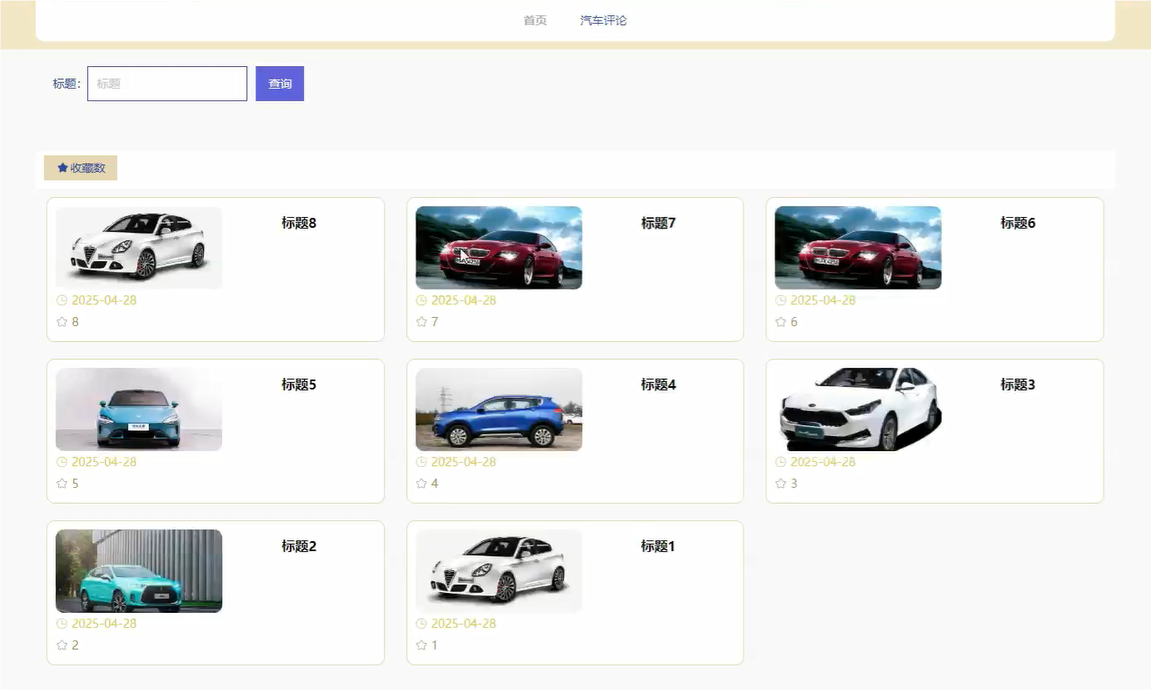Click the date 2025-04-28 on 标题1 card
This screenshot has height=690, width=1151.
click(464, 623)
